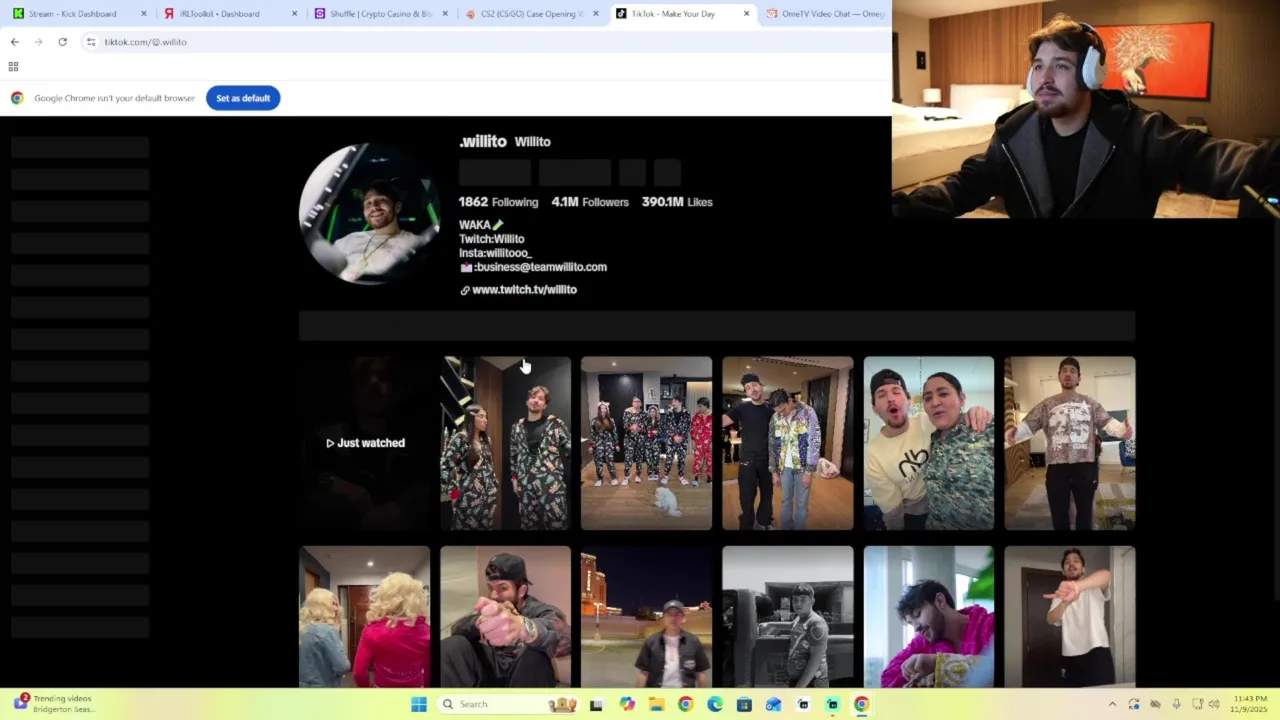The image size is (1280, 720).
Task: Switch to the active Chrome taskbar window
Action: 861,704
